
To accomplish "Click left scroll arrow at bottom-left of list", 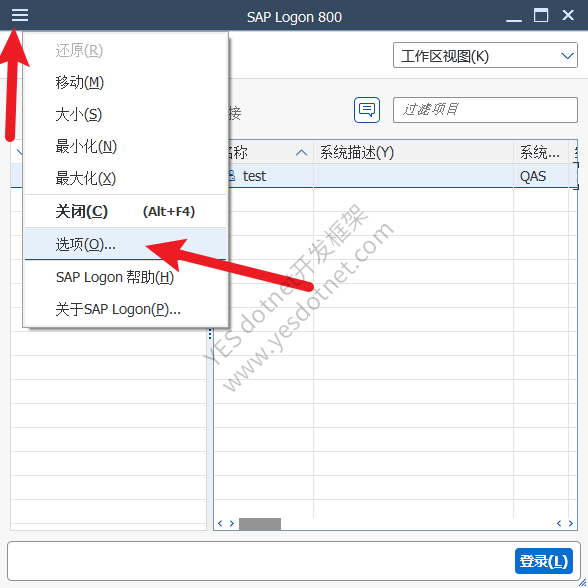I will (x=220, y=524).
